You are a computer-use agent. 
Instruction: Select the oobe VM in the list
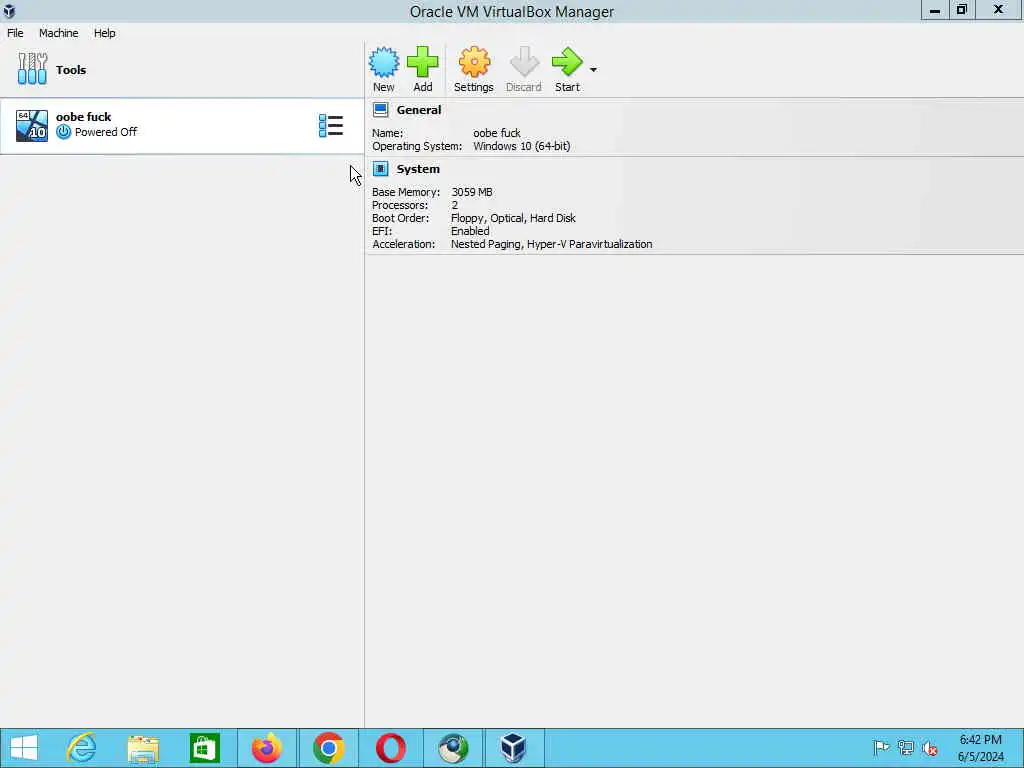[182, 125]
